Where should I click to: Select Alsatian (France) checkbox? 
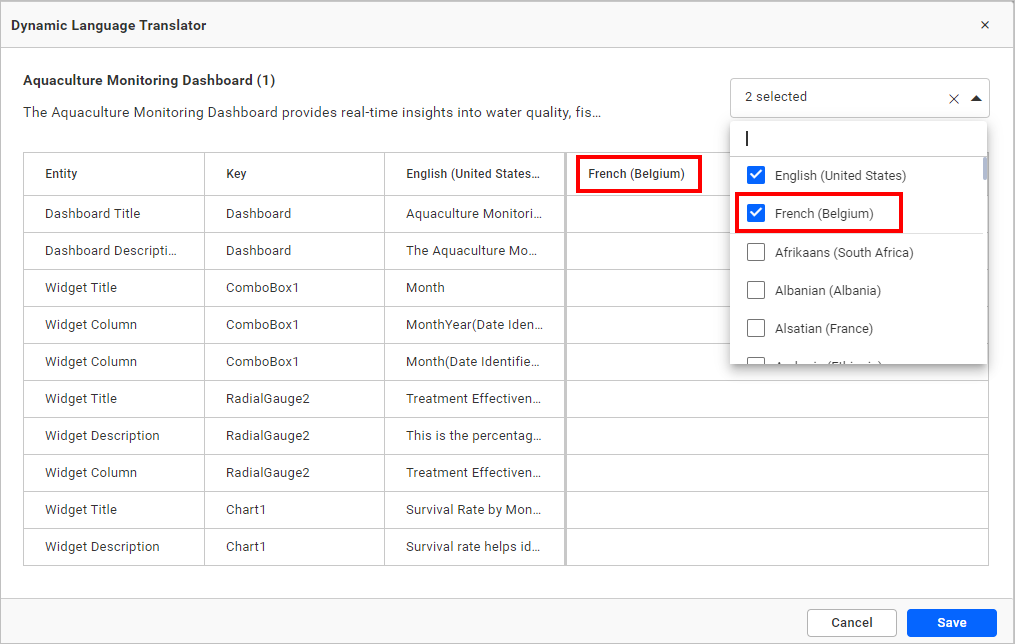click(756, 328)
